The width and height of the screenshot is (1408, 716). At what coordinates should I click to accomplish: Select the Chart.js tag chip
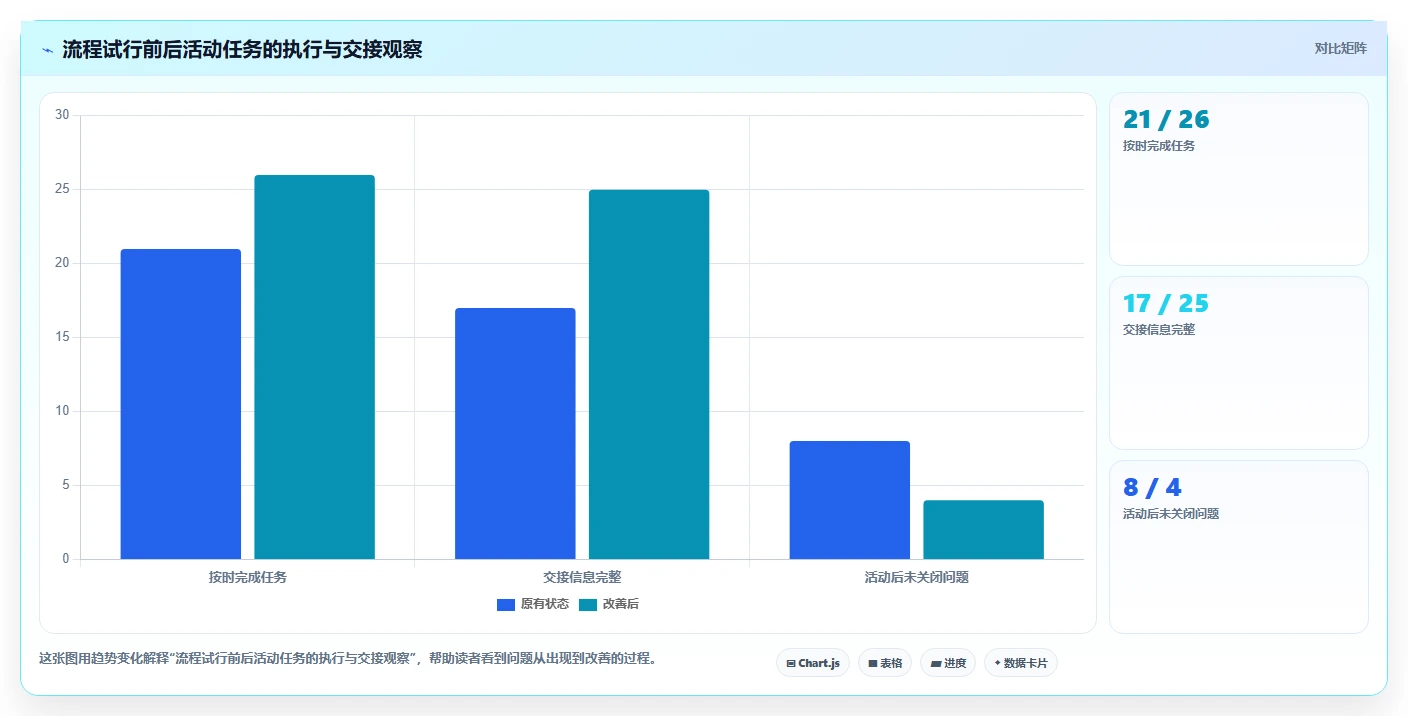[x=813, y=663]
